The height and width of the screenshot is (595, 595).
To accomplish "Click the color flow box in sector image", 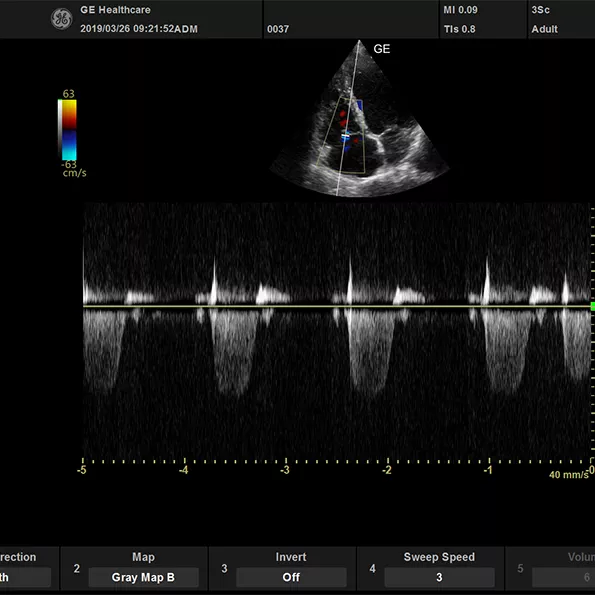I will [341, 135].
